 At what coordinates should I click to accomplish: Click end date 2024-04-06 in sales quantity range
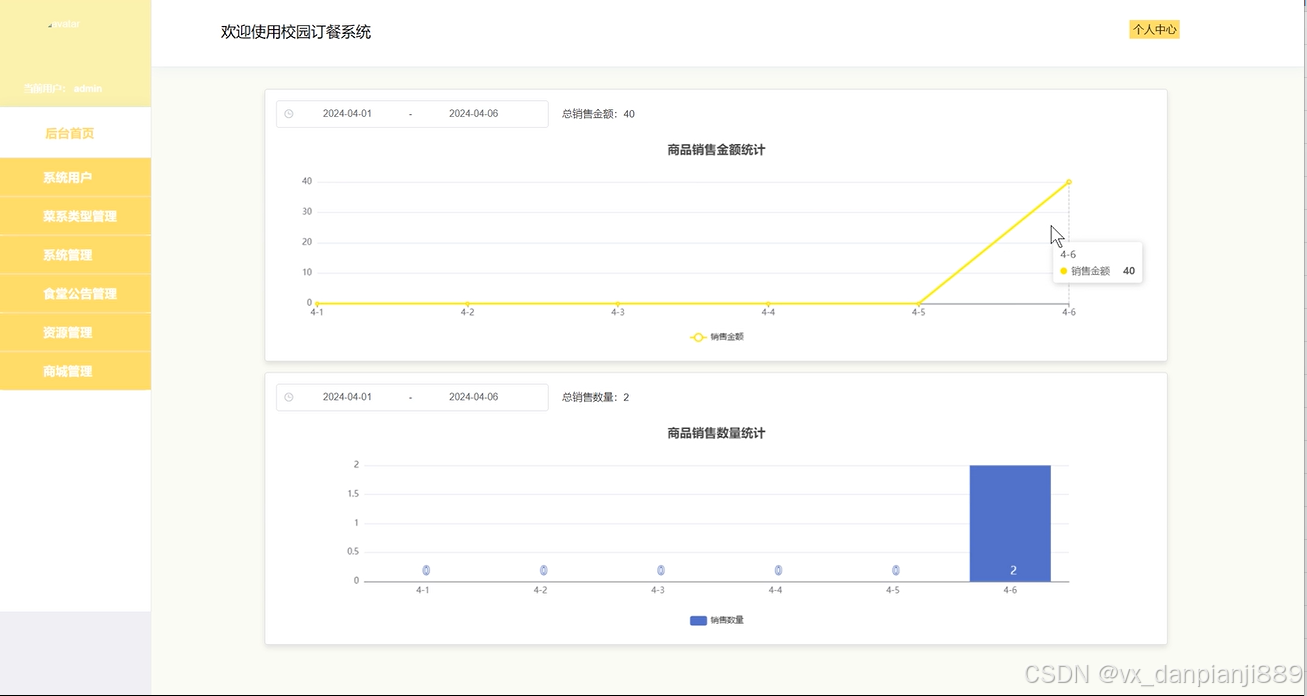(x=473, y=397)
